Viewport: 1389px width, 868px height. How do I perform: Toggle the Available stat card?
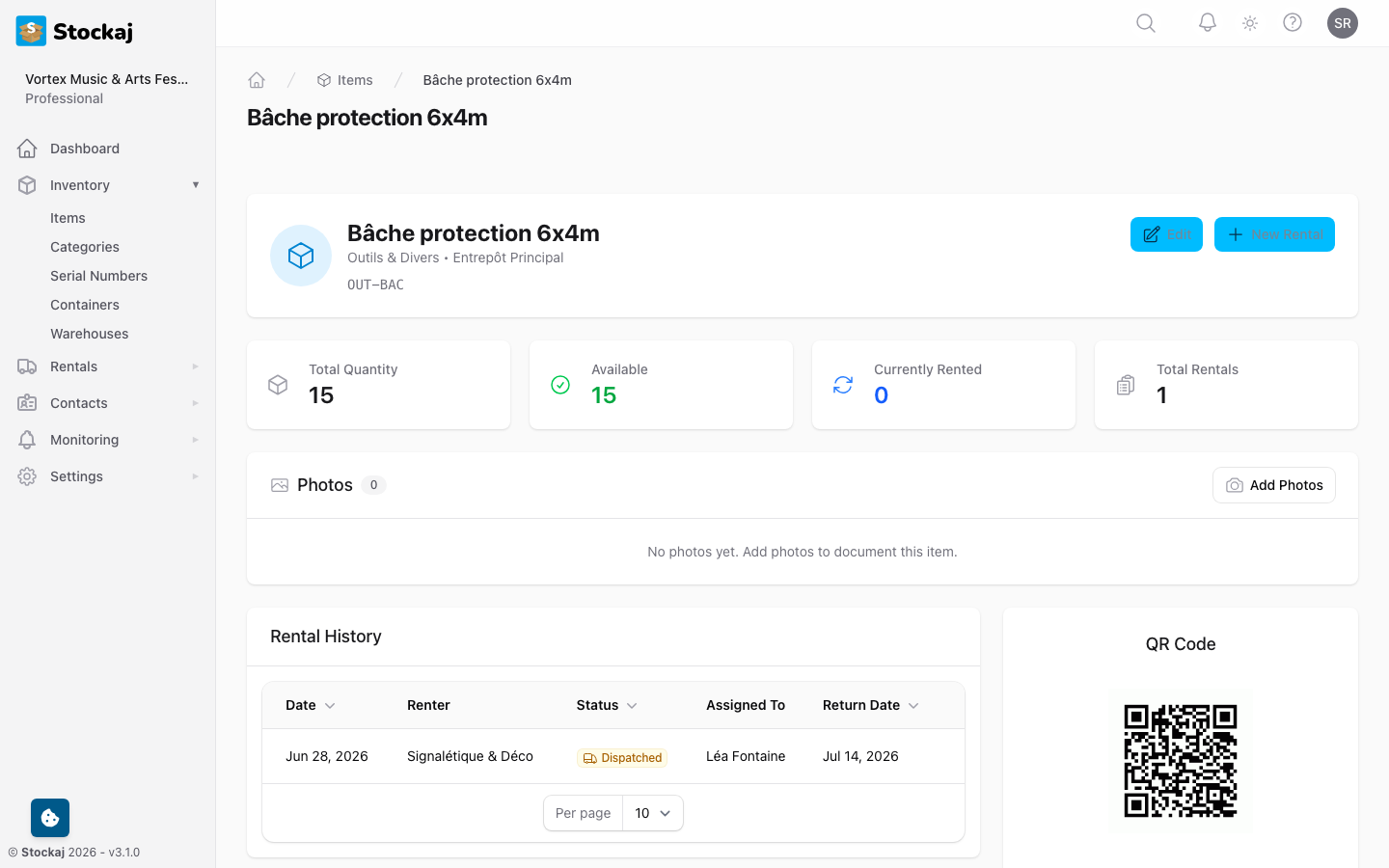(x=661, y=384)
